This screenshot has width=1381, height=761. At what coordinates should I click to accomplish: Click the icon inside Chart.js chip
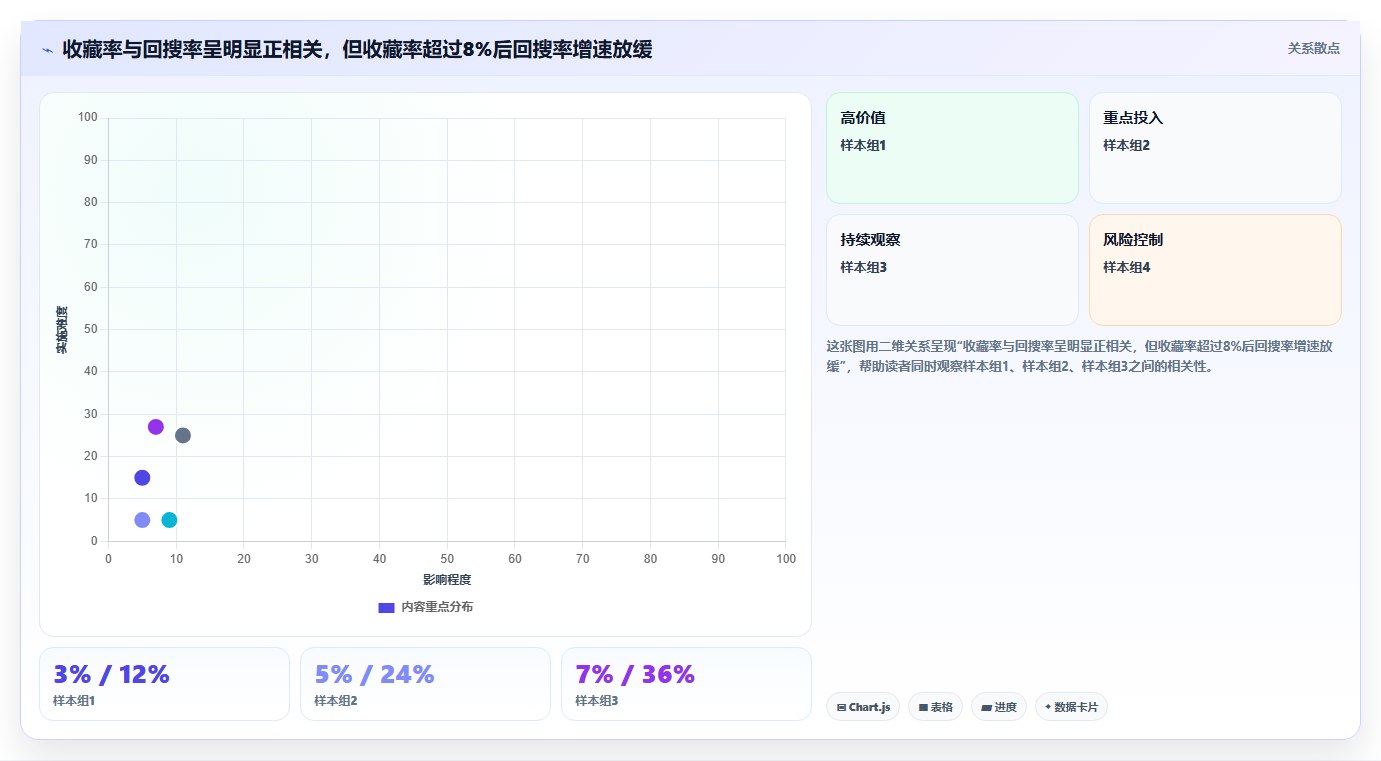pos(841,707)
